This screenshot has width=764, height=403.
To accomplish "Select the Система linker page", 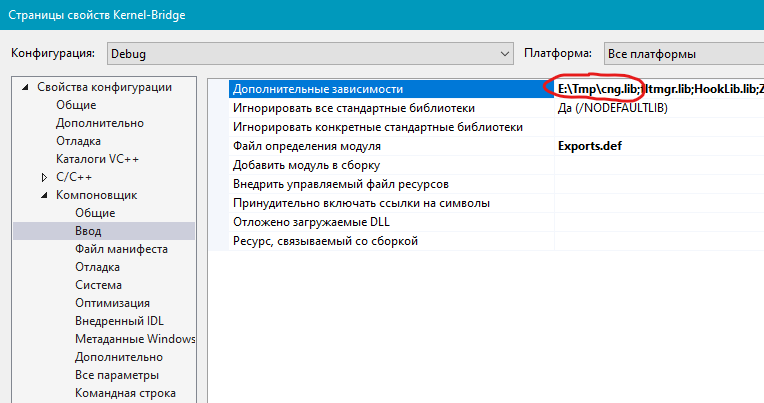I will point(99,285).
